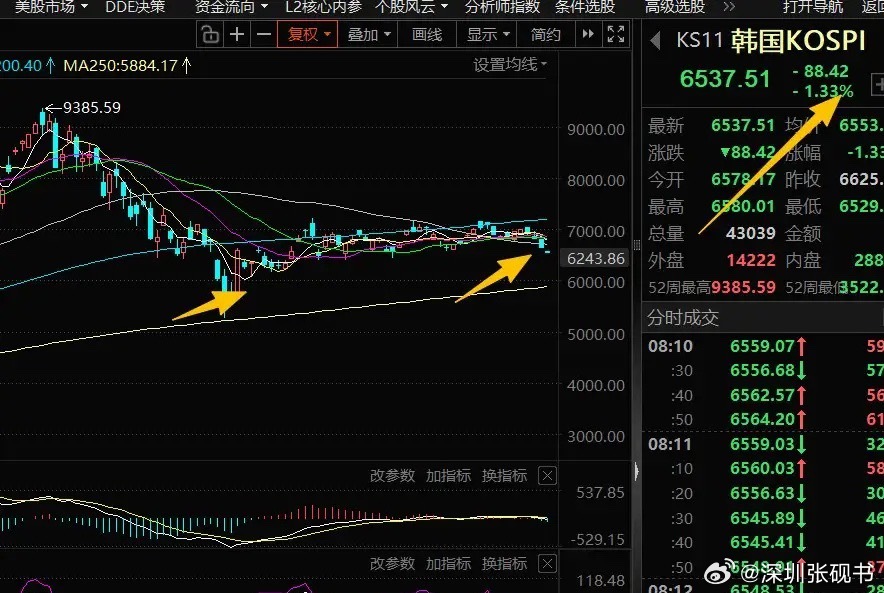Click 改参数 on MACD panel
The width and height of the screenshot is (884, 593).
pos(392,476)
